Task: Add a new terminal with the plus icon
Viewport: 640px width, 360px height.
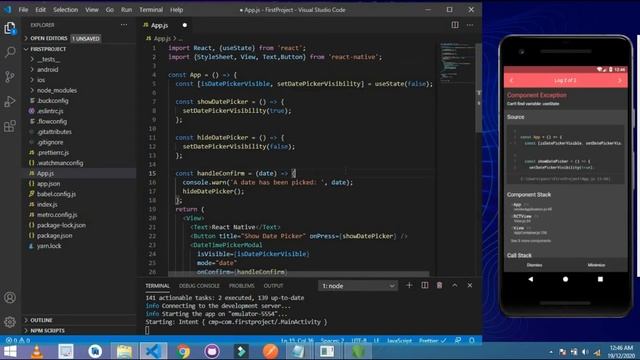Action: pos(409,285)
